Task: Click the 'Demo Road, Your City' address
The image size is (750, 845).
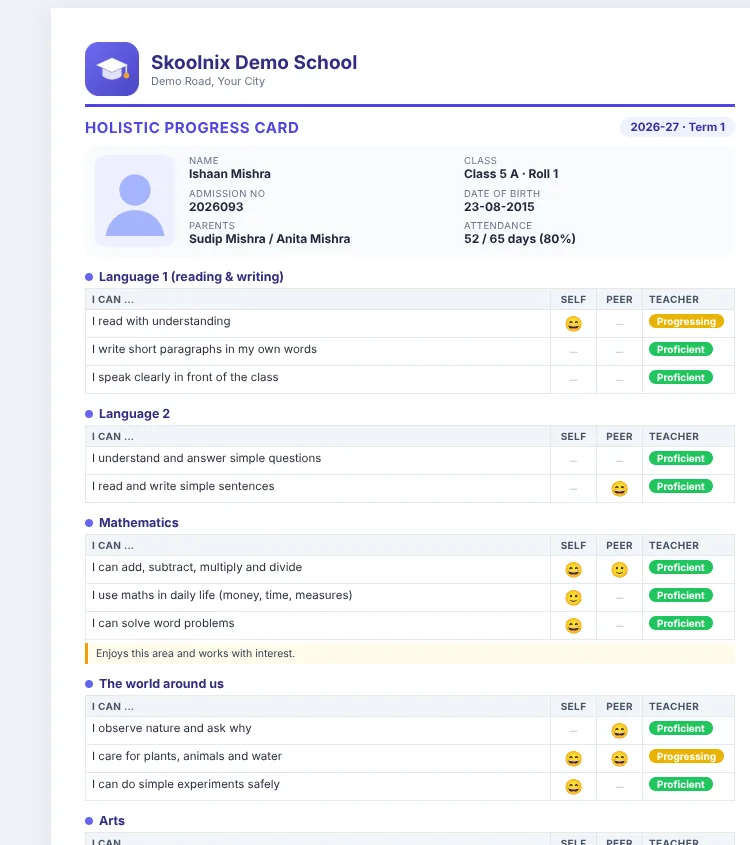Action: 208,81
